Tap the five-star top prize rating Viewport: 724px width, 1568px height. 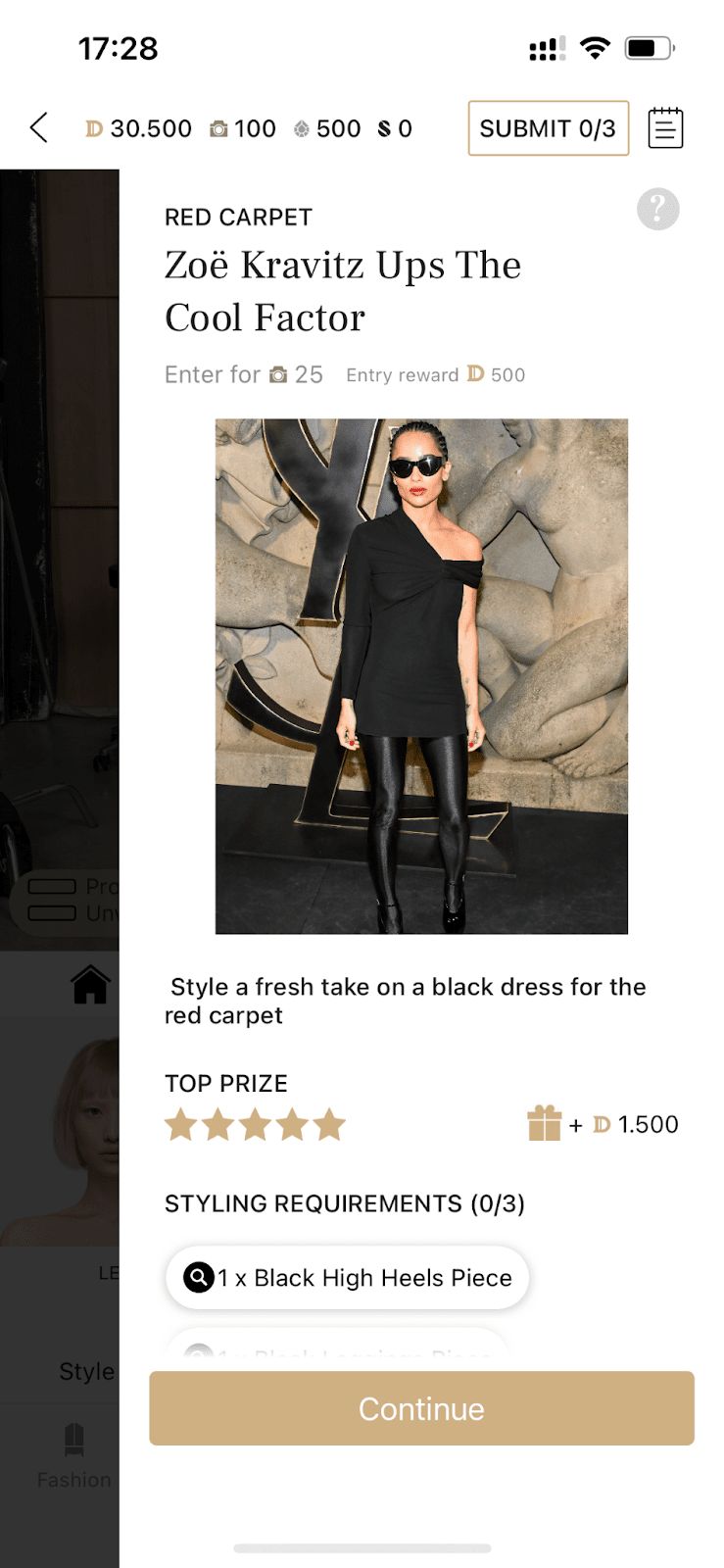256,1124
